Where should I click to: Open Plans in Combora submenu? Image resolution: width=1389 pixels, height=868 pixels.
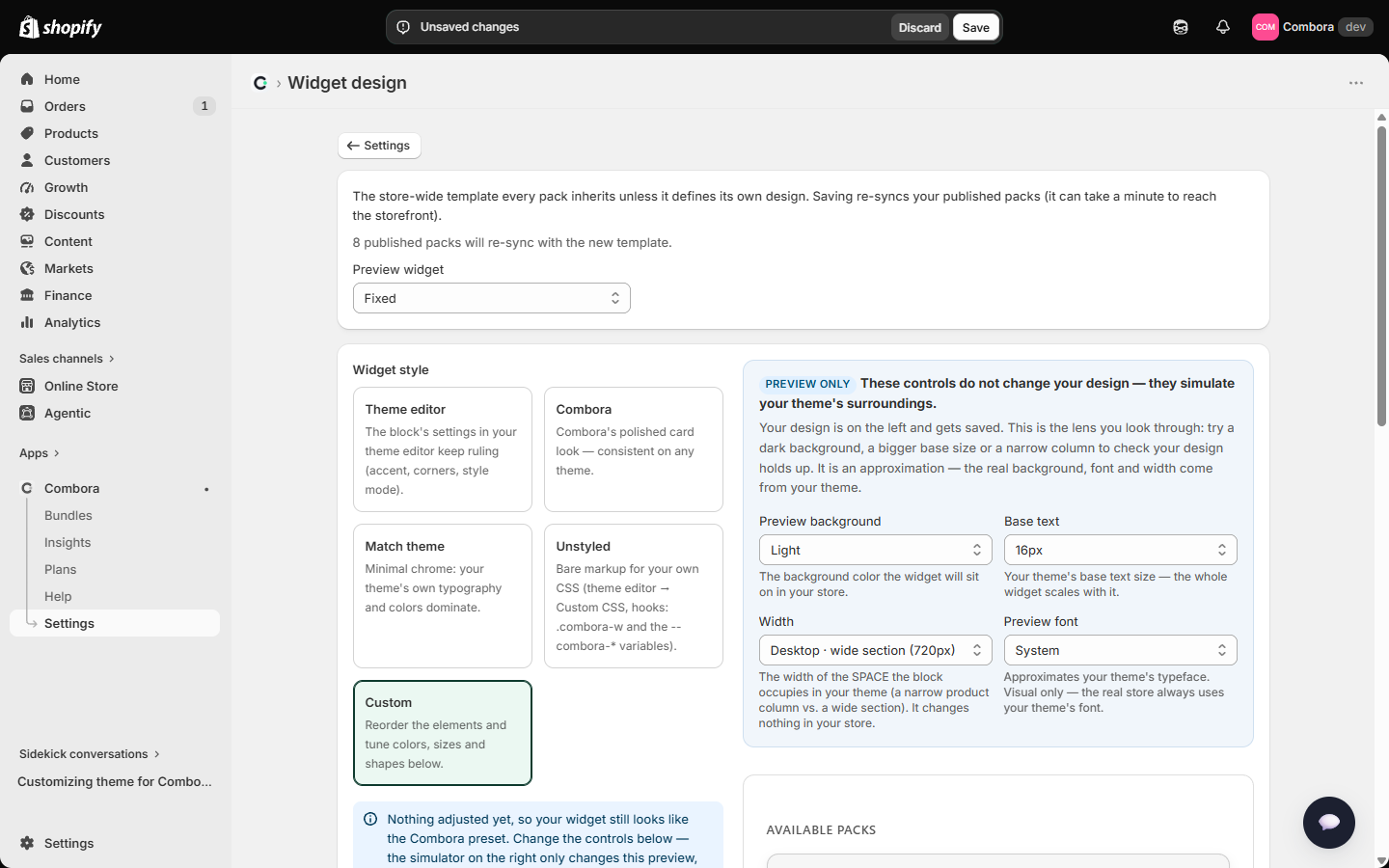tap(60, 570)
